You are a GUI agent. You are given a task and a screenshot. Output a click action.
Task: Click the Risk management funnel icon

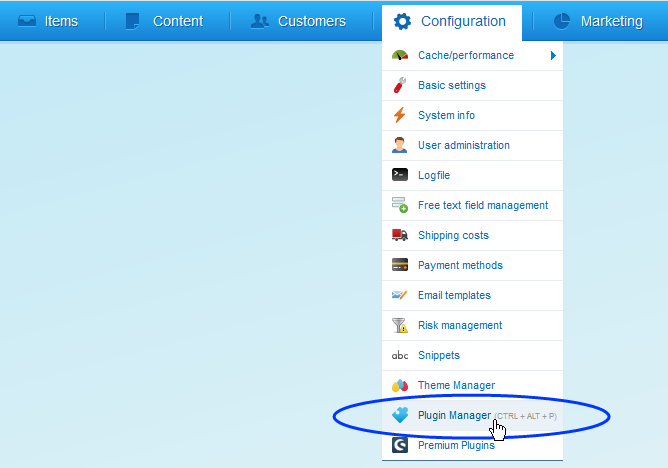click(400, 325)
